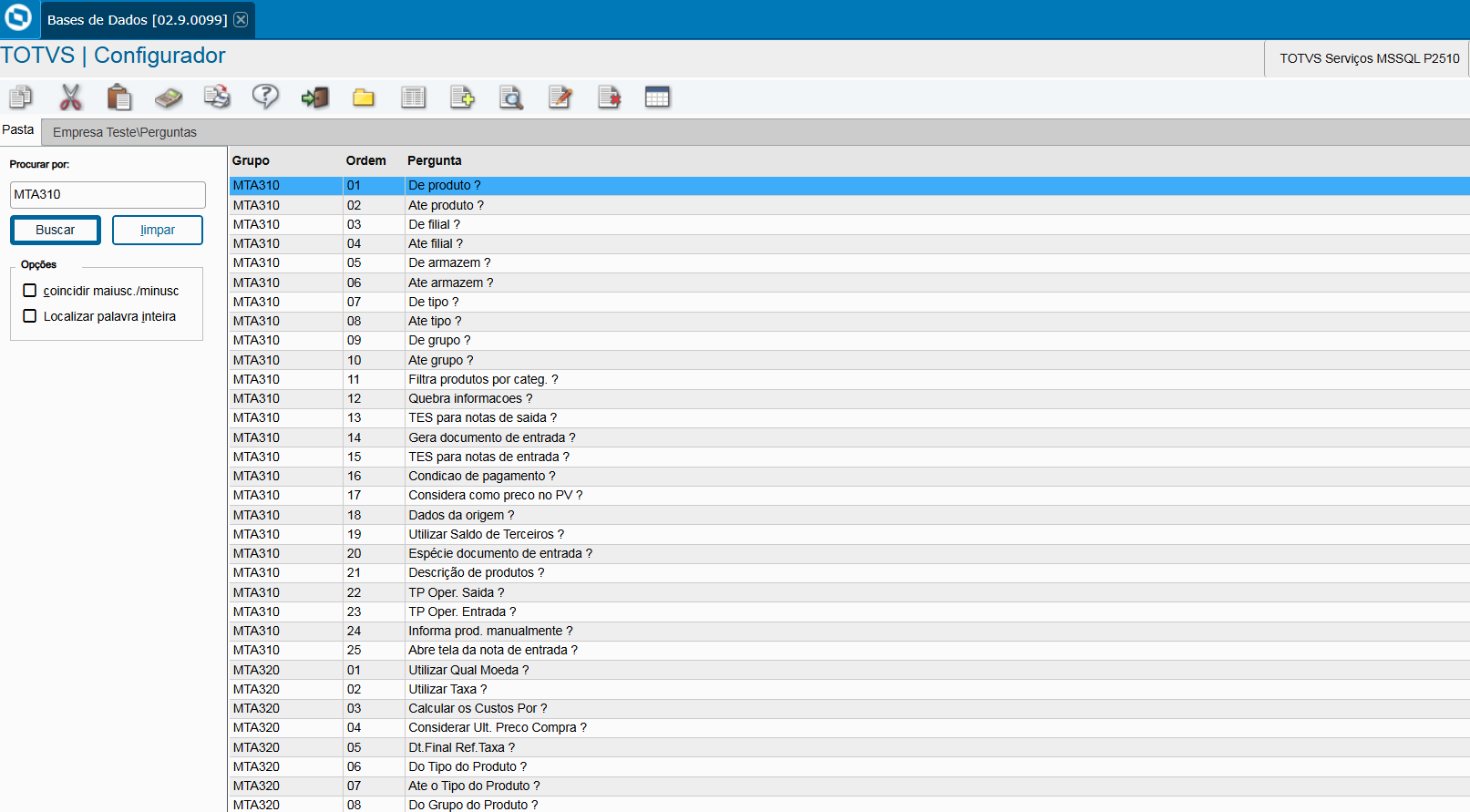Click the search document magnifier icon
This screenshot has width=1470, height=812.
coord(511,97)
